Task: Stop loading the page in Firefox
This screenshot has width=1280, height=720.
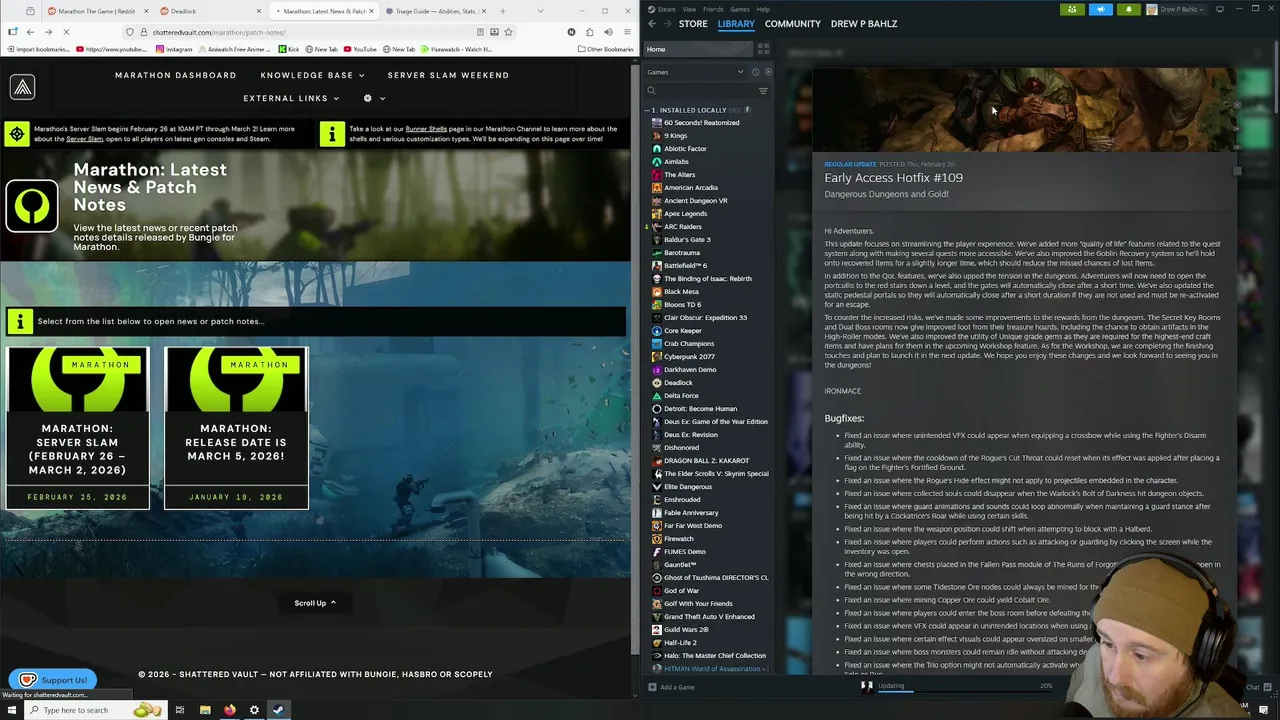Action: click(65, 32)
